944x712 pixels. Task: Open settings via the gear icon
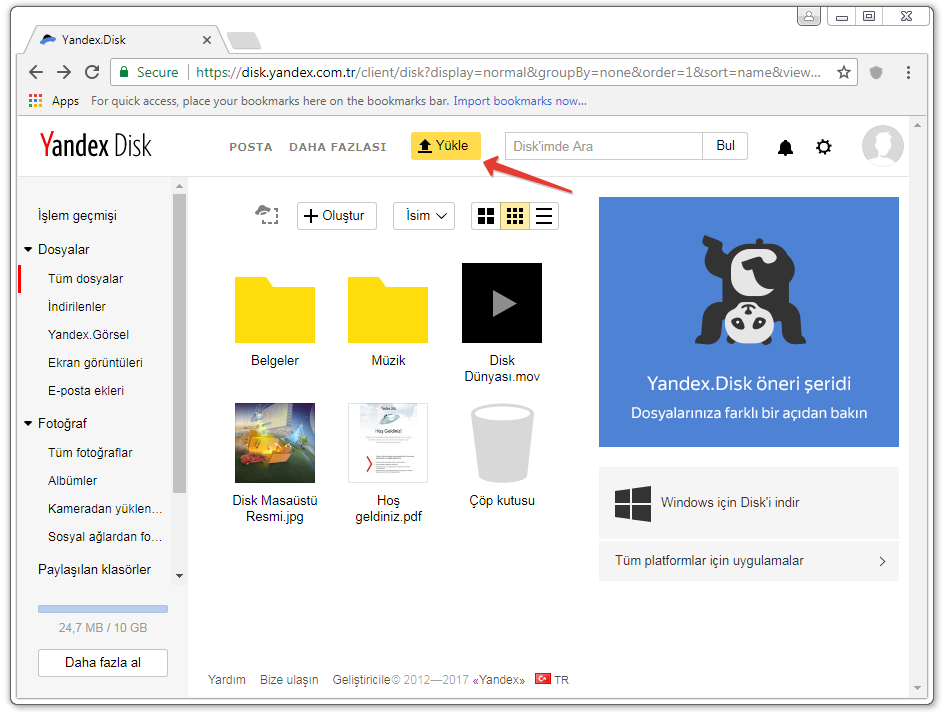pyautogui.click(x=823, y=147)
